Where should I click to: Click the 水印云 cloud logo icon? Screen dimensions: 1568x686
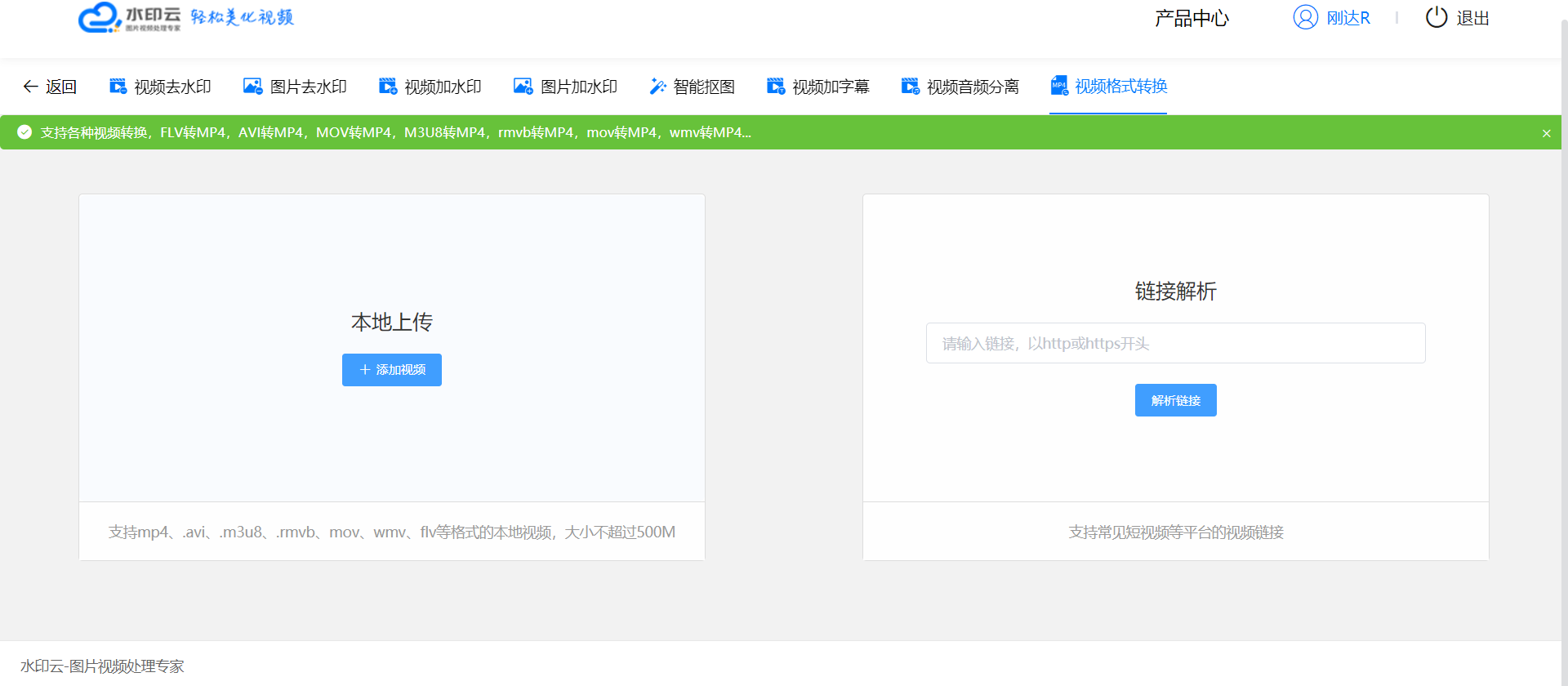click(100, 17)
